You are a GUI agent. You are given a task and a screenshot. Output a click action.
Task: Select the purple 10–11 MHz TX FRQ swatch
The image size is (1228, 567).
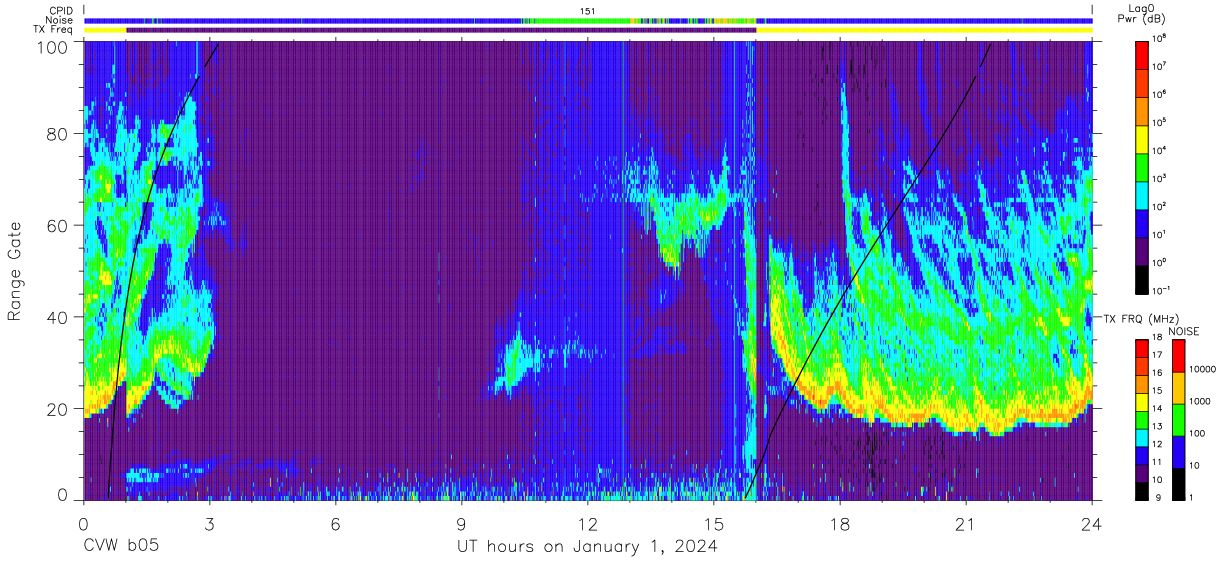tap(1142, 472)
